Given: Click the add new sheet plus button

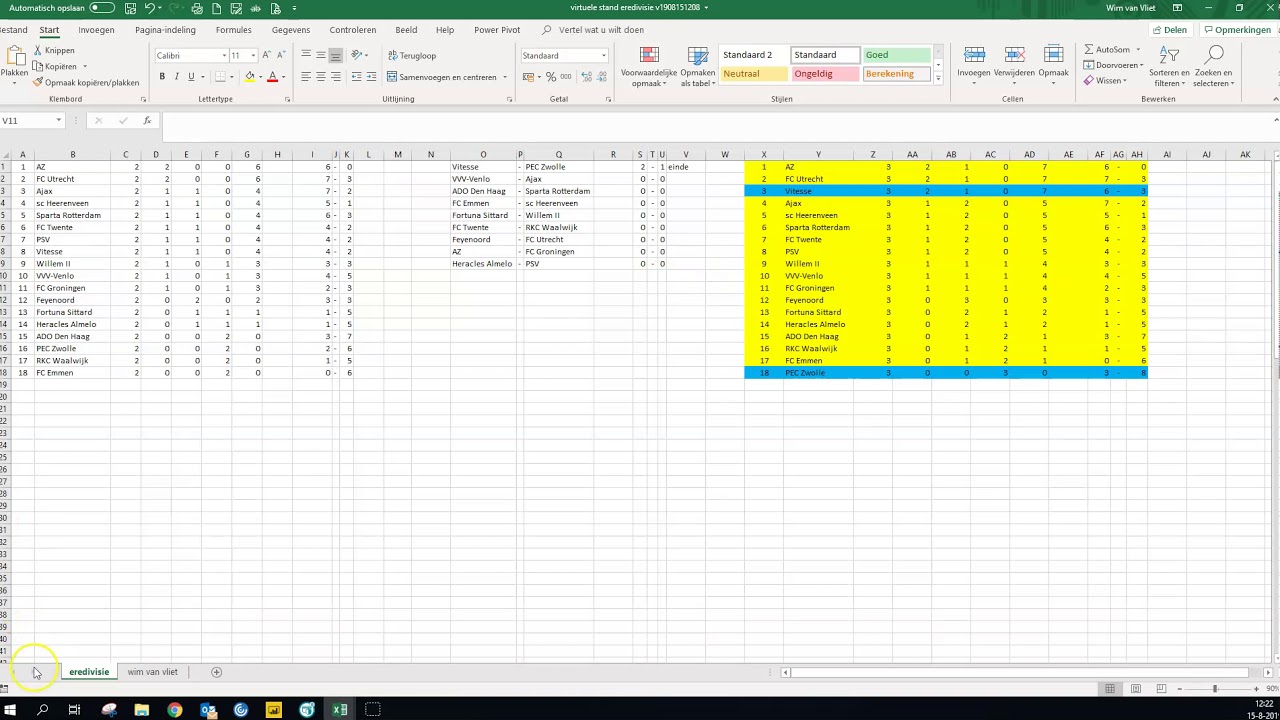Looking at the screenshot, I should coord(216,672).
